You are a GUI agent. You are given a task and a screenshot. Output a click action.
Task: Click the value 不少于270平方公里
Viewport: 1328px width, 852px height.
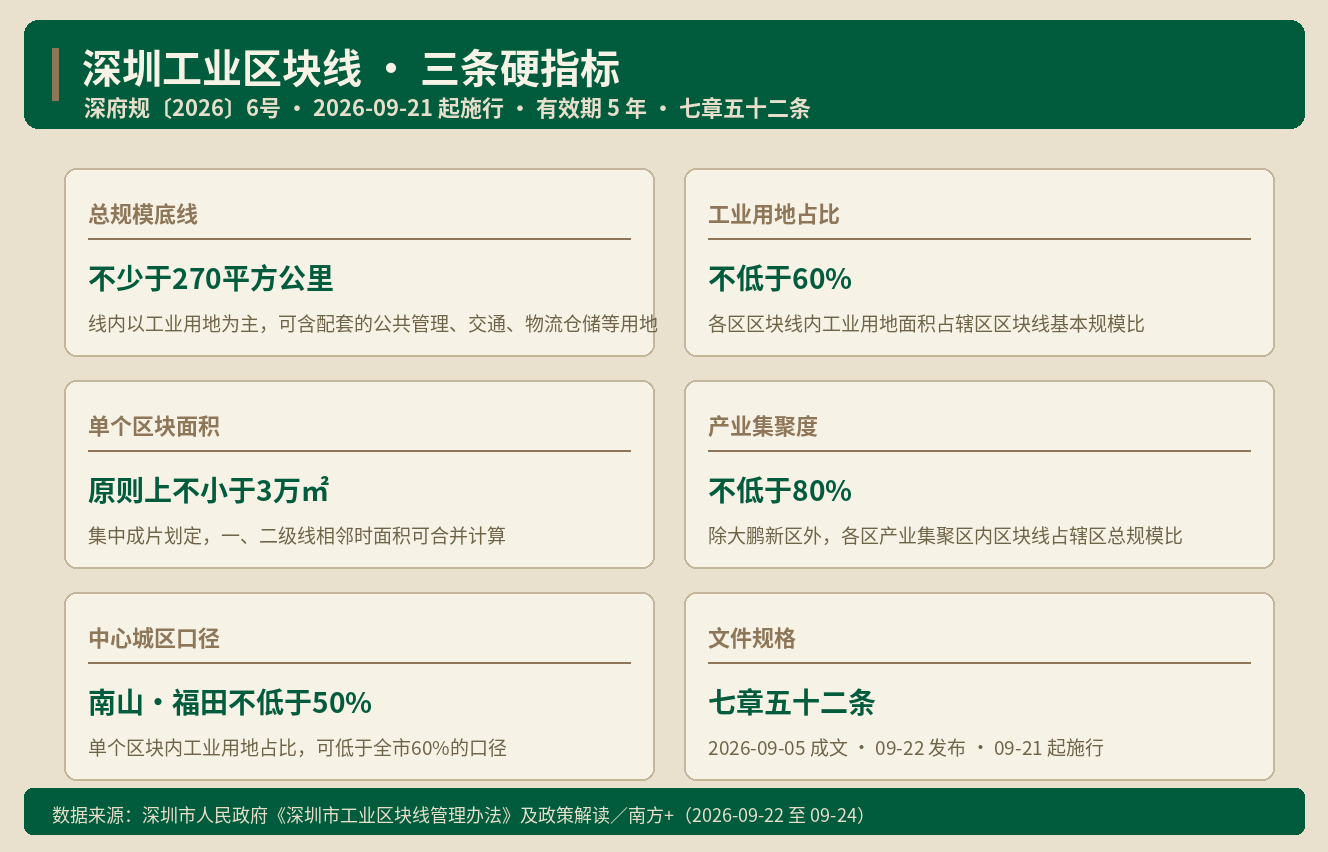point(211,279)
